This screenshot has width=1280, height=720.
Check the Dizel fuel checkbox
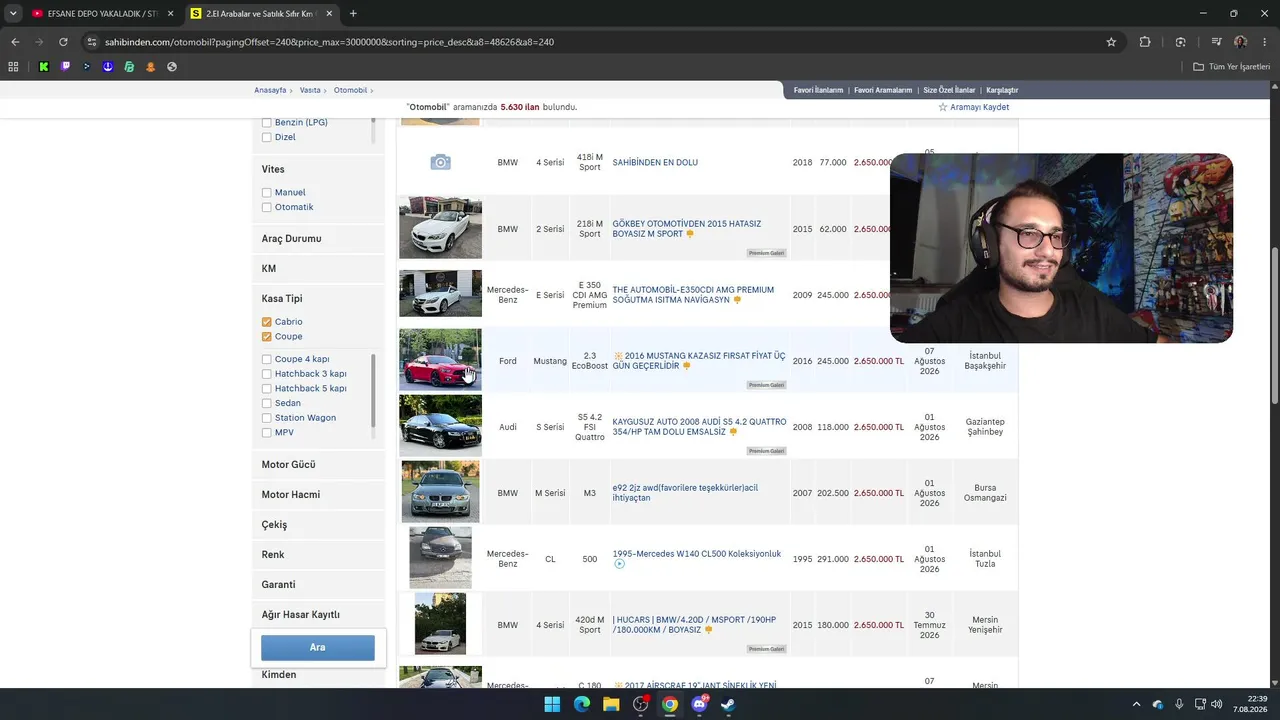(267, 138)
